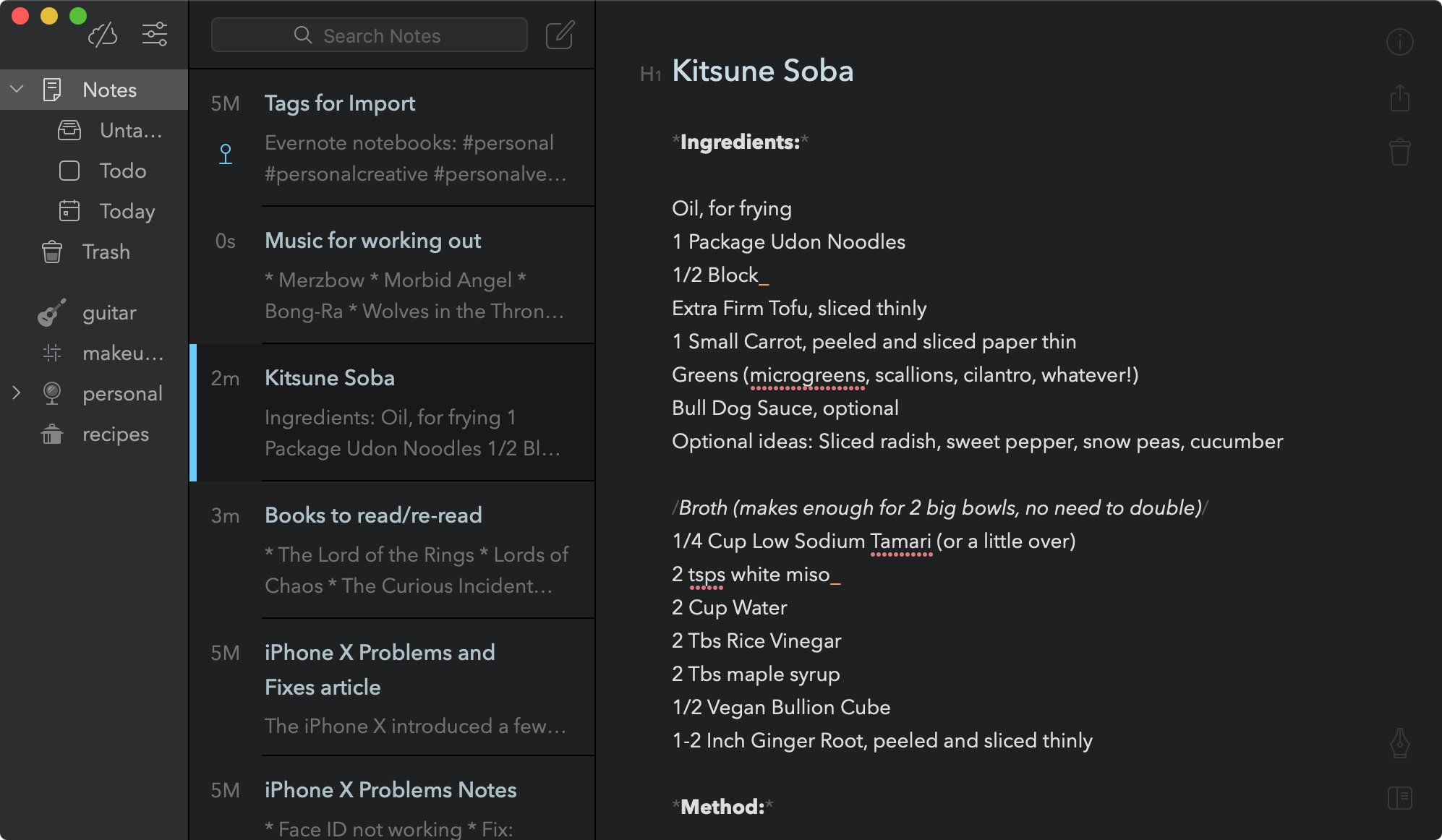Screen dimensions: 1442x840
Task: Click the H1 heading level indicator
Action: pyautogui.click(x=651, y=74)
